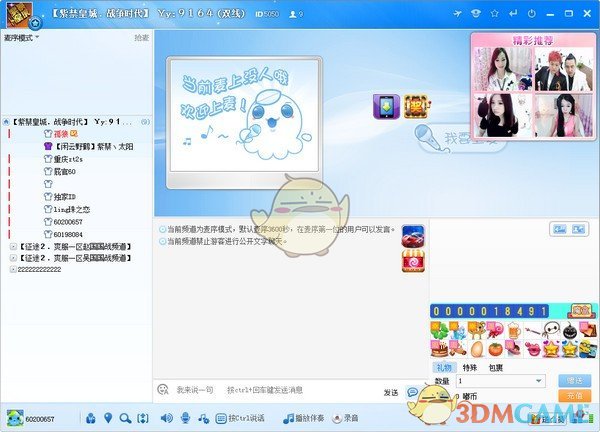Focus the 我来说一句 chat input field
Viewport: 600px width, 432px height.
[x=268, y=390]
